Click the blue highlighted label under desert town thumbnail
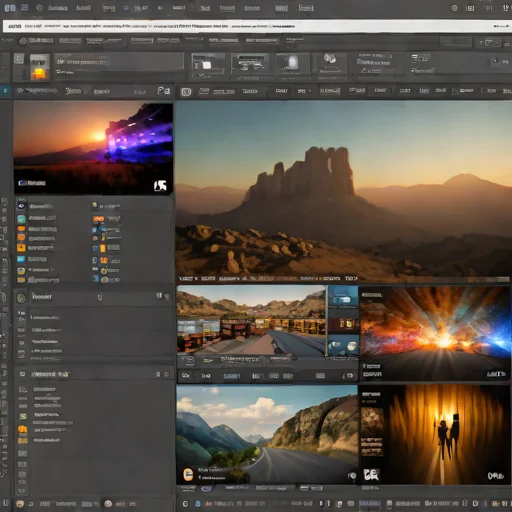Viewport: 512px width, 512px height. coord(231,376)
